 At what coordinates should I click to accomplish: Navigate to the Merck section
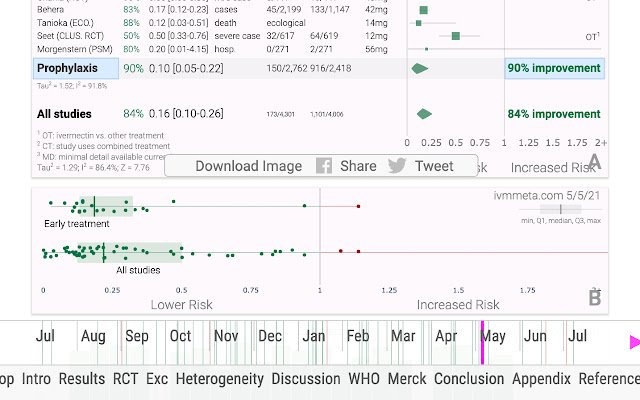(x=407, y=379)
